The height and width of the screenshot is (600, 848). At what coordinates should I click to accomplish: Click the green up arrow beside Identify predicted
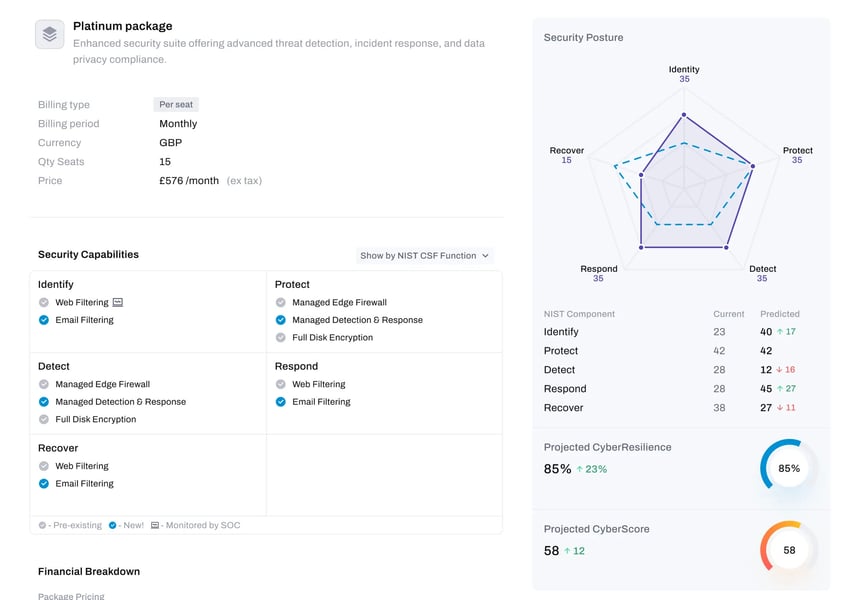point(780,332)
